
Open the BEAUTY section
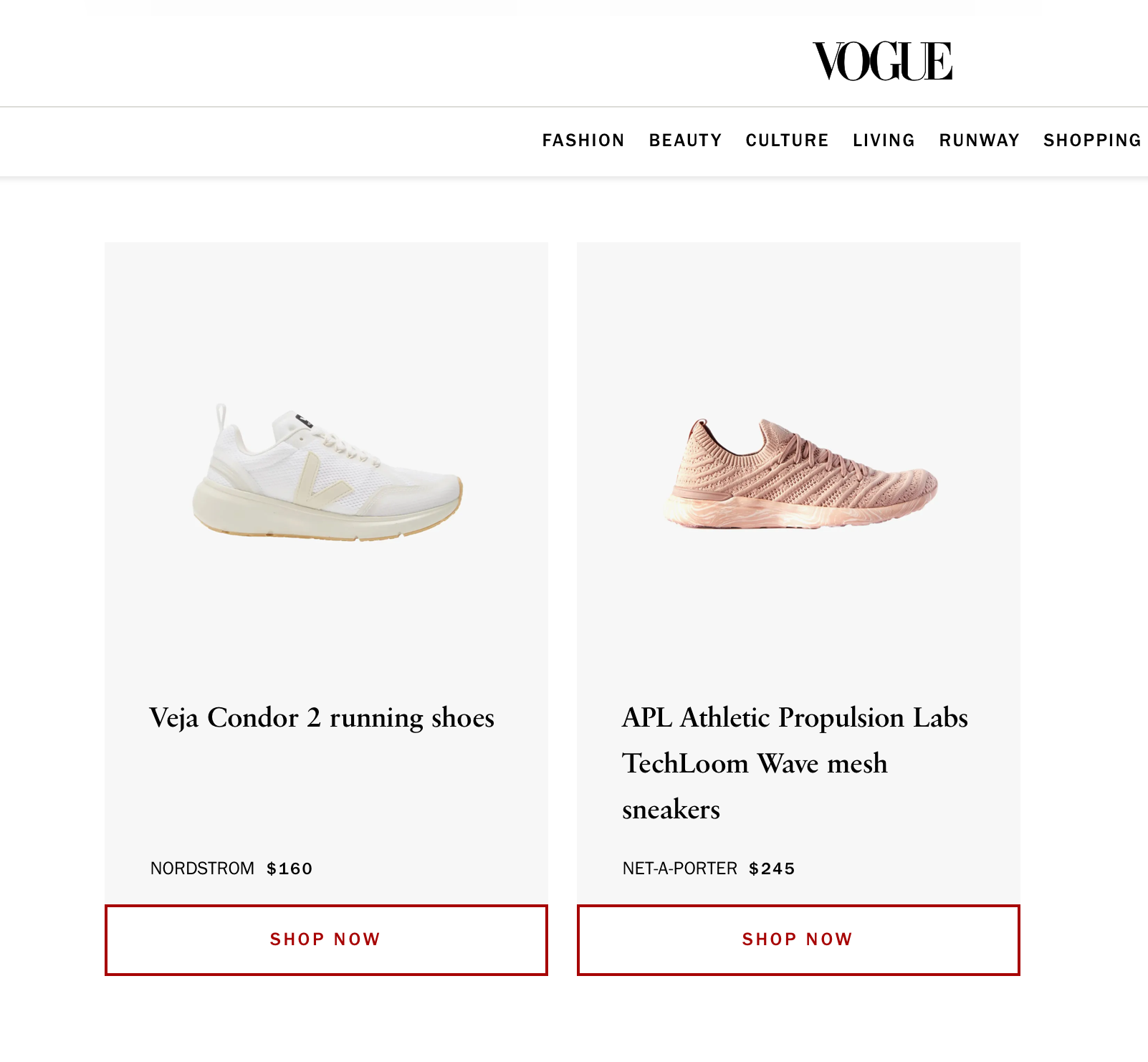point(685,140)
